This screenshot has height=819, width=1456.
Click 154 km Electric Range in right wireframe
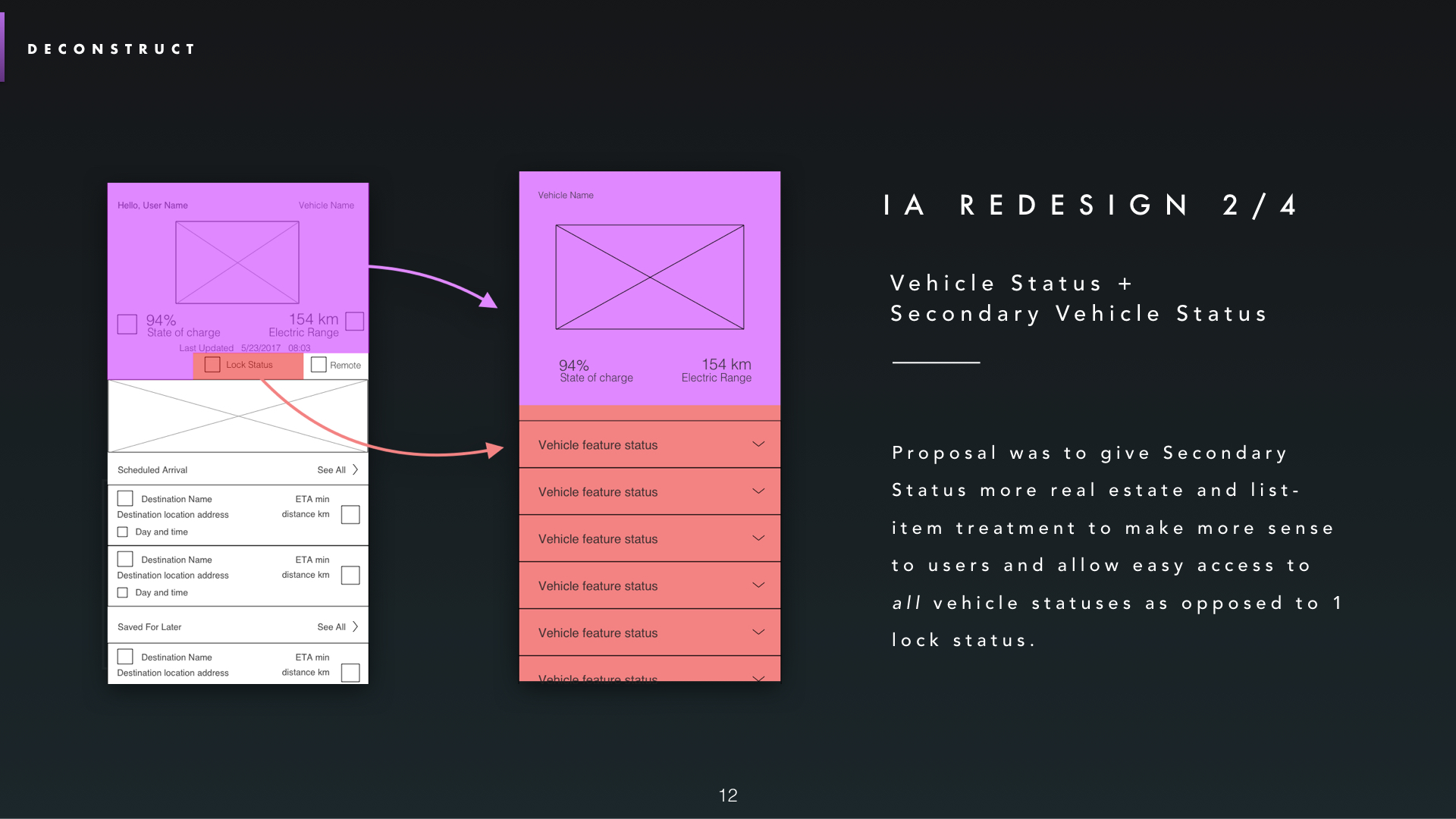pyautogui.click(x=716, y=370)
